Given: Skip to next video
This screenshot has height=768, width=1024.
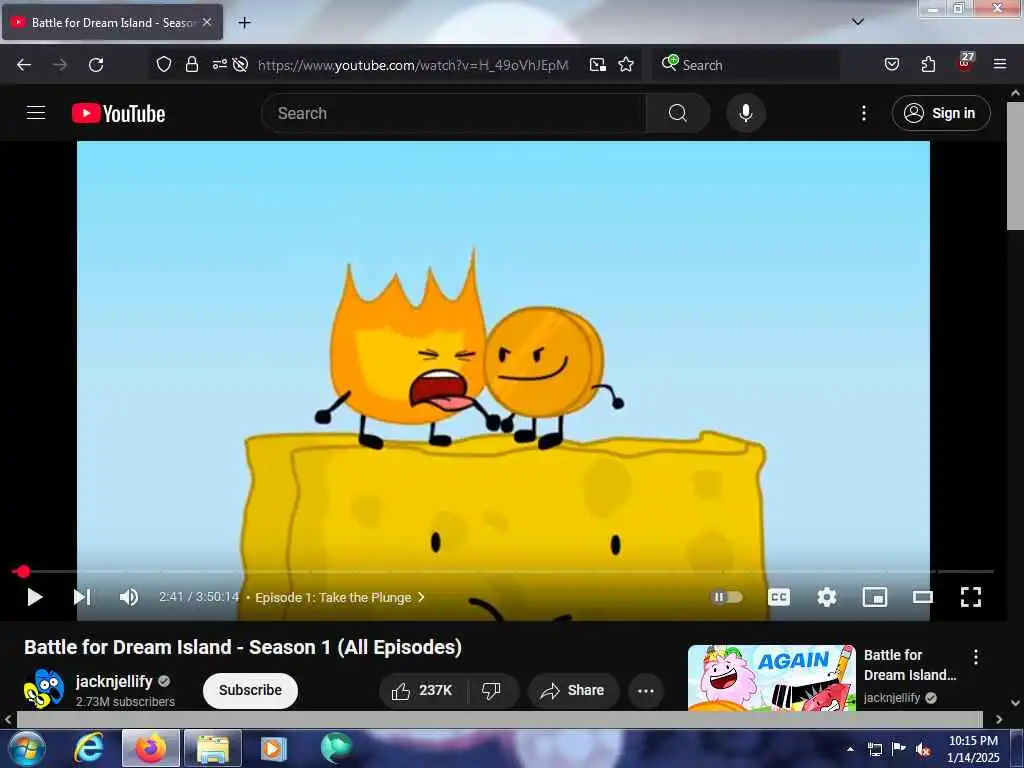Looking at the screenshot, I should coord(82,597).
